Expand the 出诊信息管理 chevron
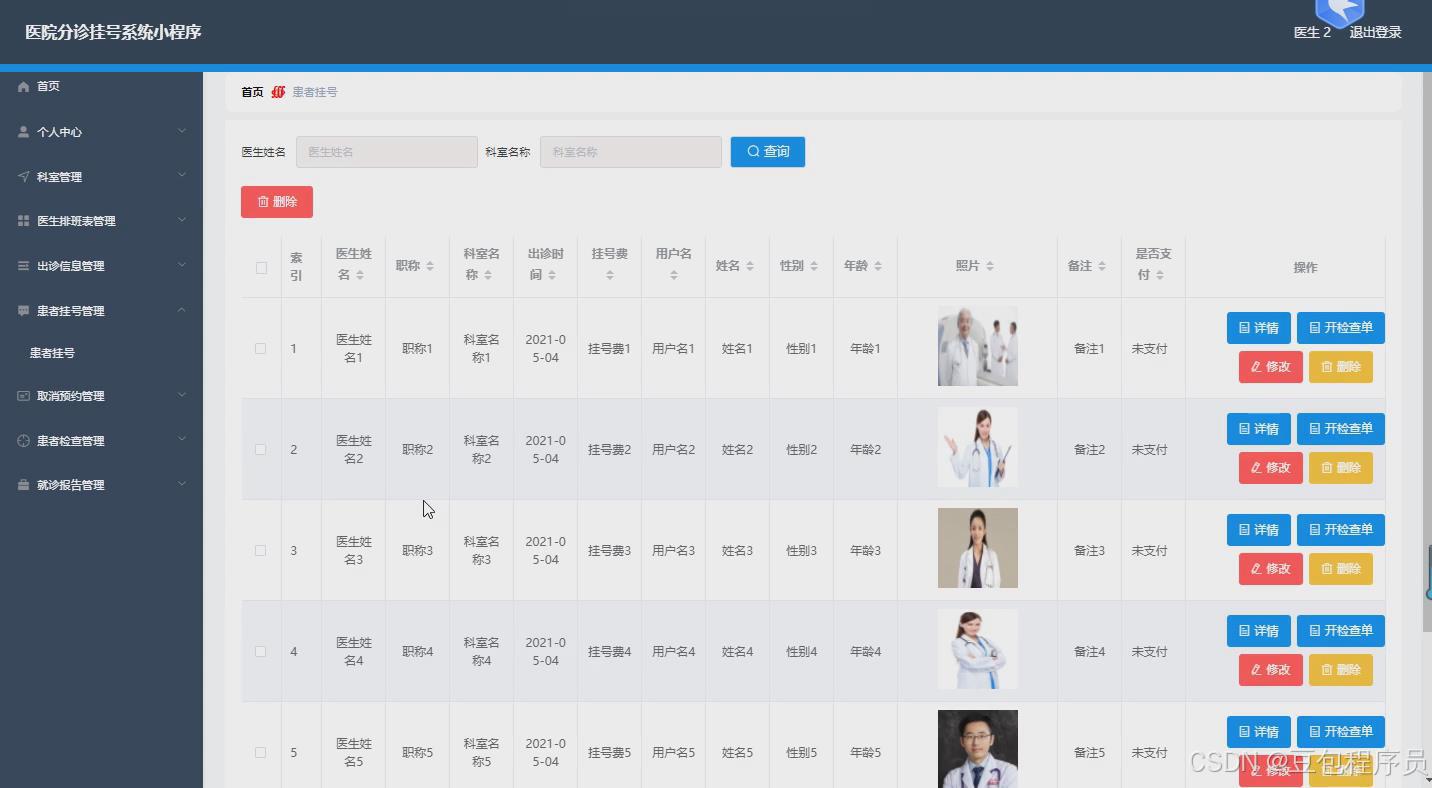The image size is (1432, 788). point(182,265)
